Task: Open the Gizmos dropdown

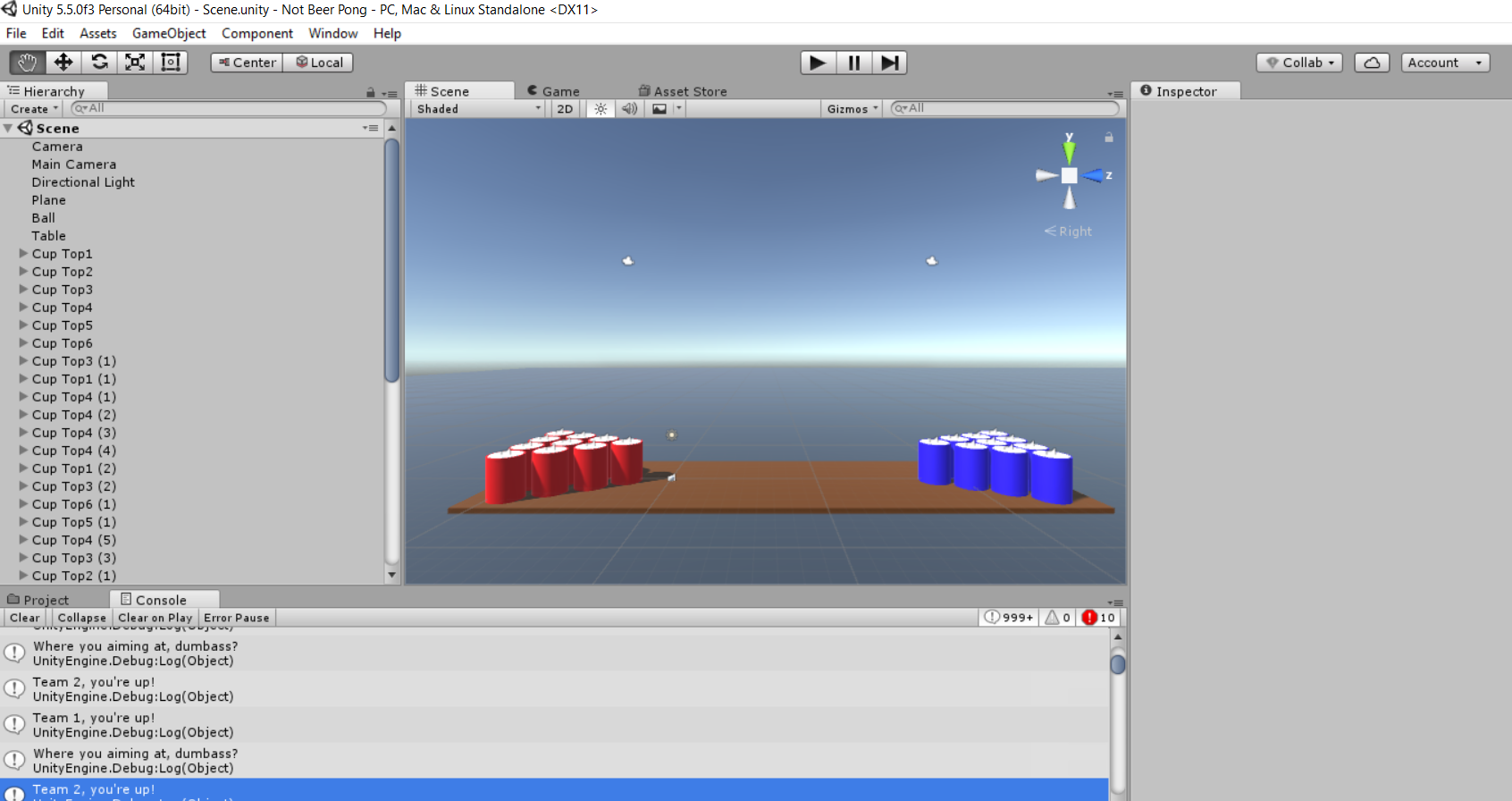Action: [x=853, y=109]
